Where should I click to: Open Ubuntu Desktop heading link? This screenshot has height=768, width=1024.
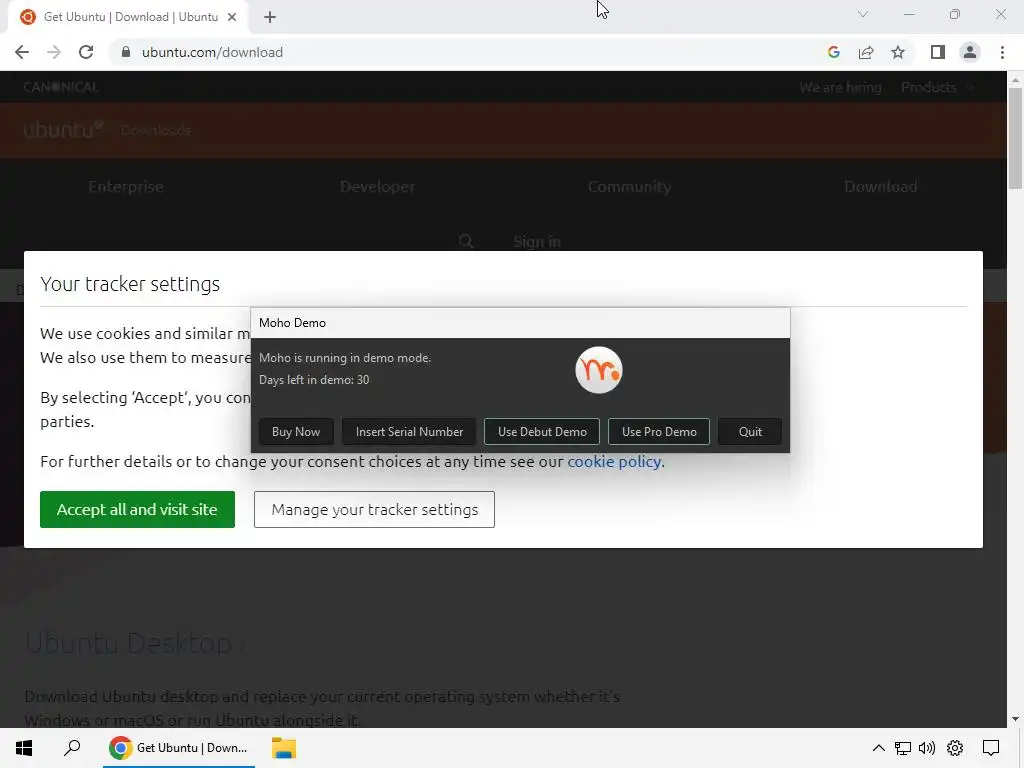pyautogui.click(x=134, y=643)
